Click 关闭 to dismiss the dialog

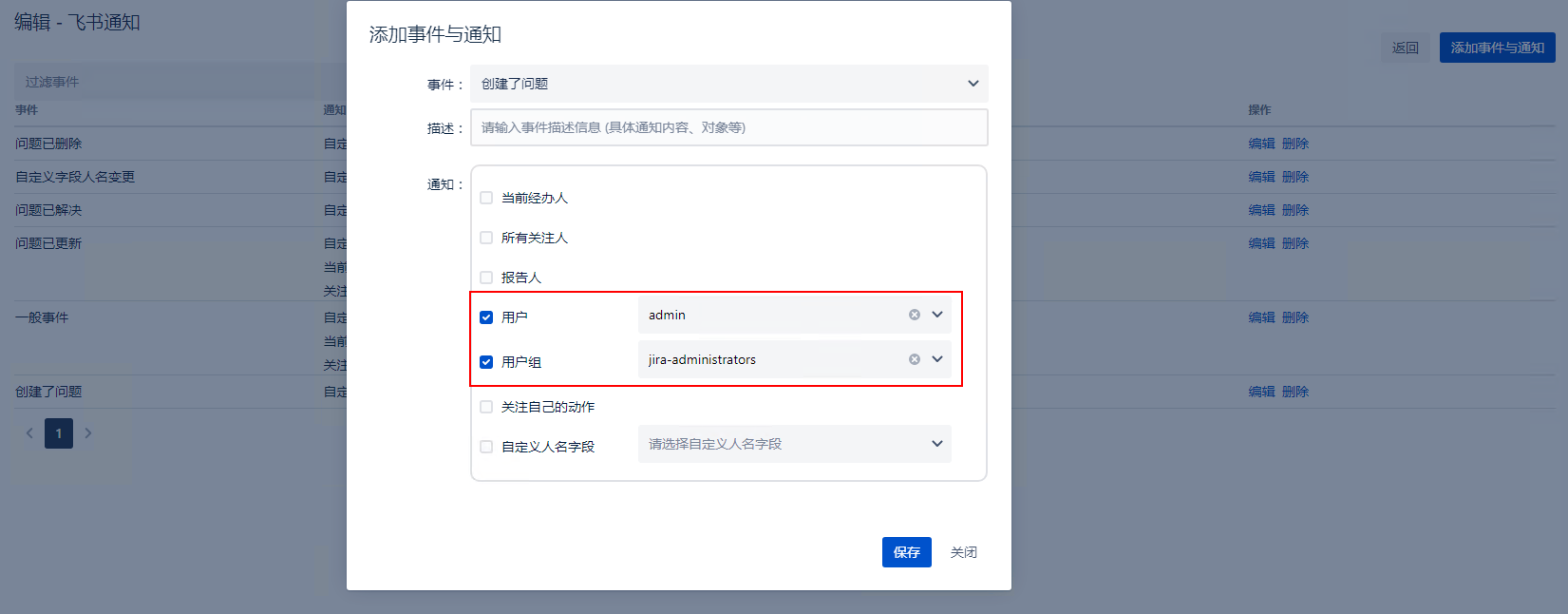(x=963, y=552)
